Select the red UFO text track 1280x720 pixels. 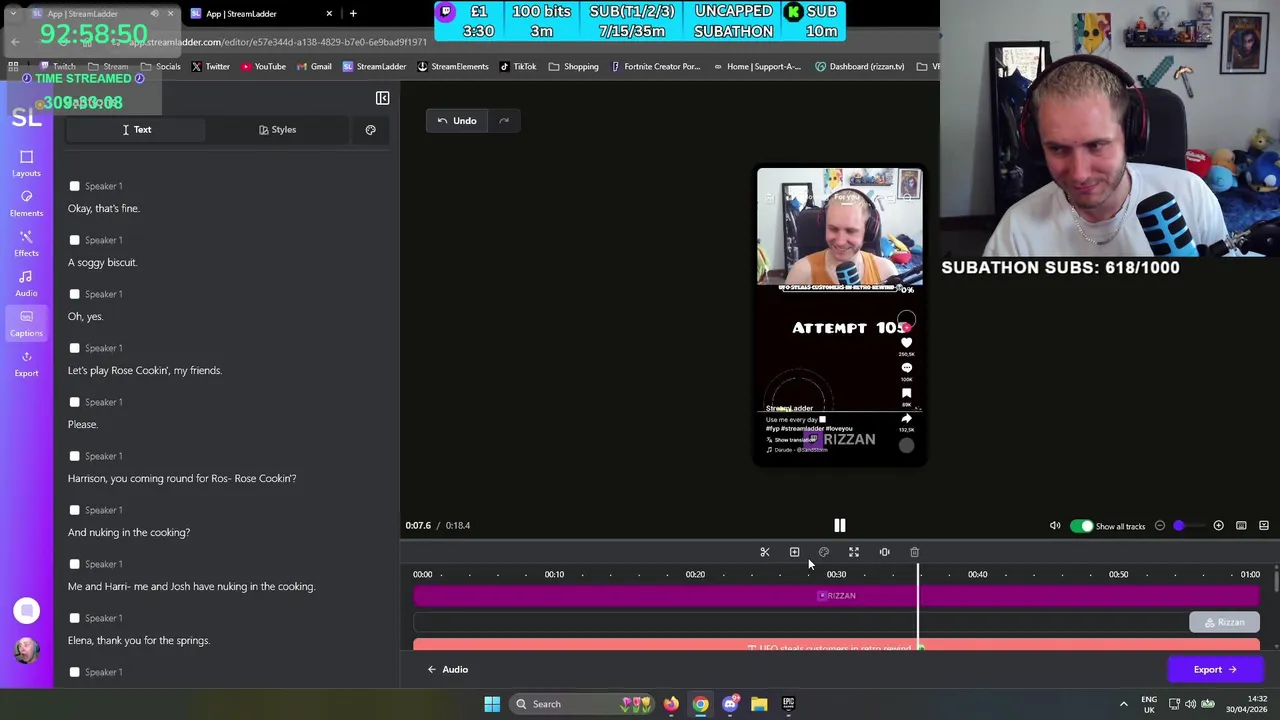pyautogui.click(x=836, y=646)
